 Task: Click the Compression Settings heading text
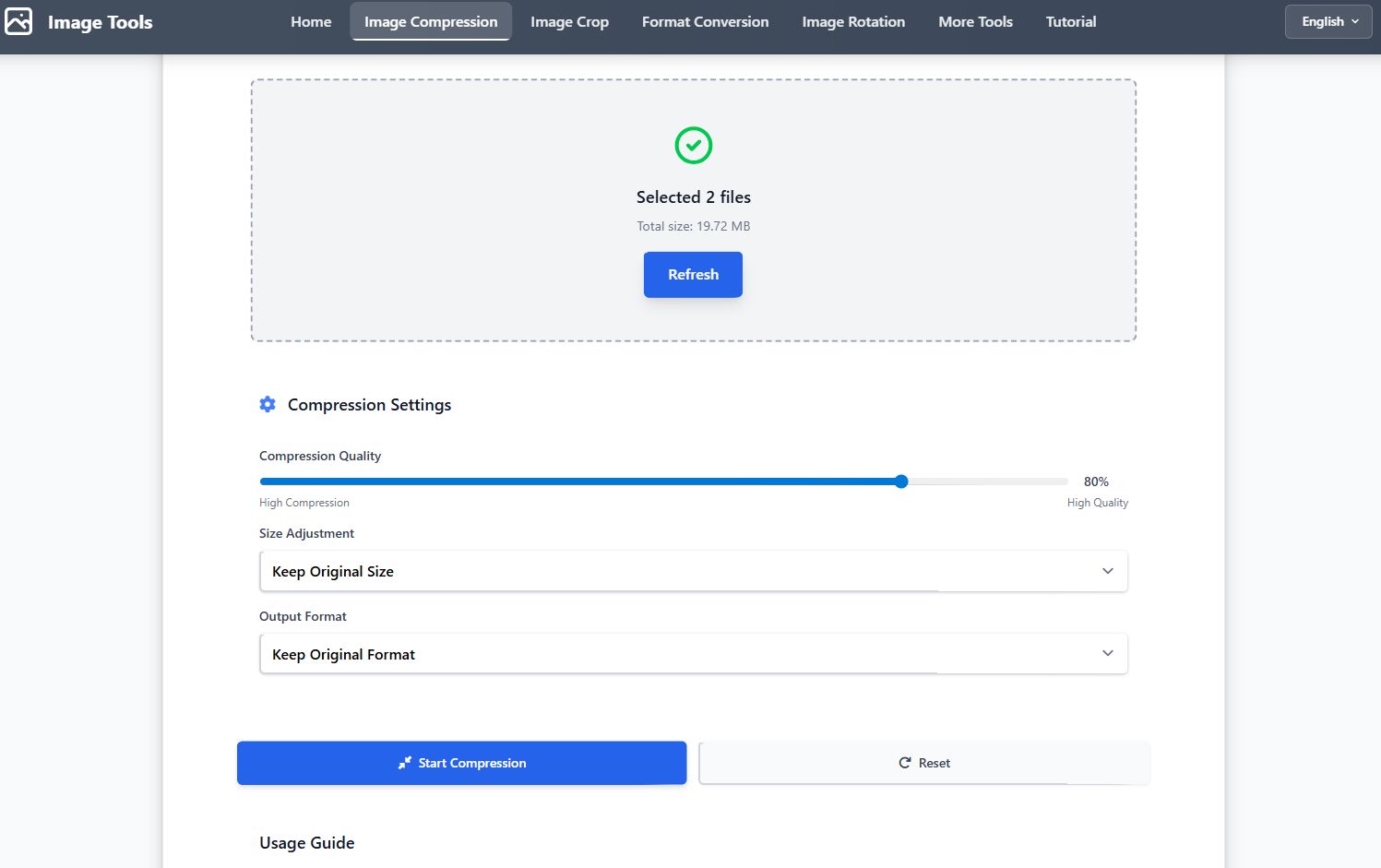(369, 405)
